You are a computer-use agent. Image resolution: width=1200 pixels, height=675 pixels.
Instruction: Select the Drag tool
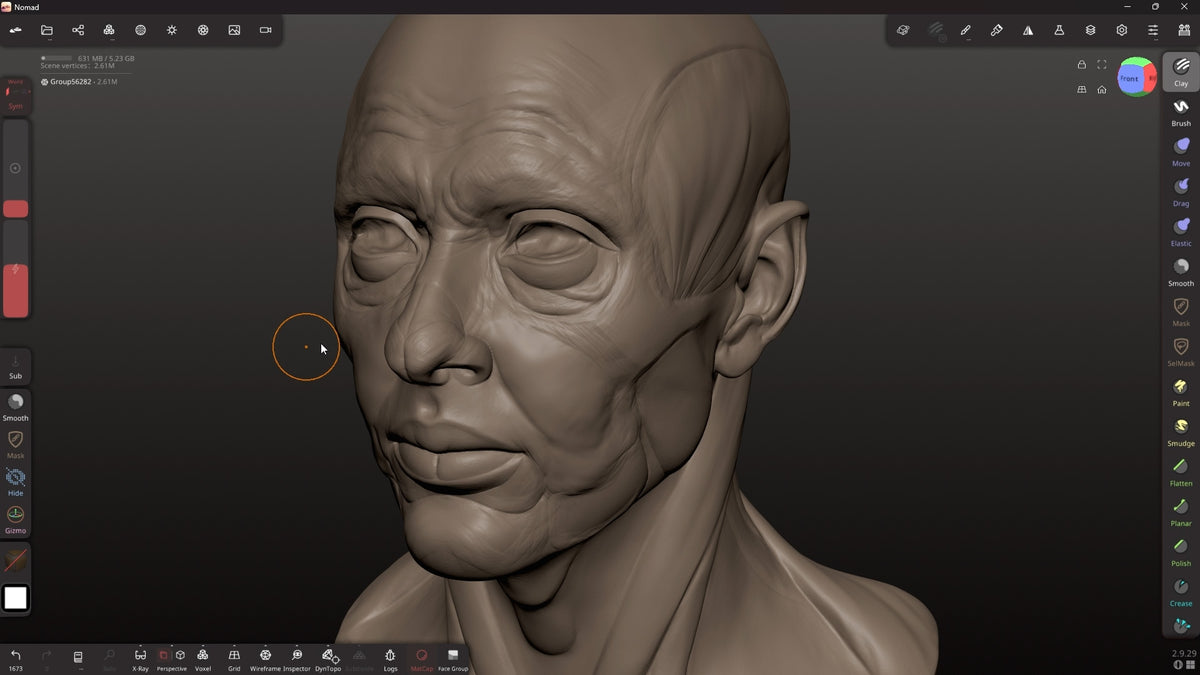[1181, 191]
